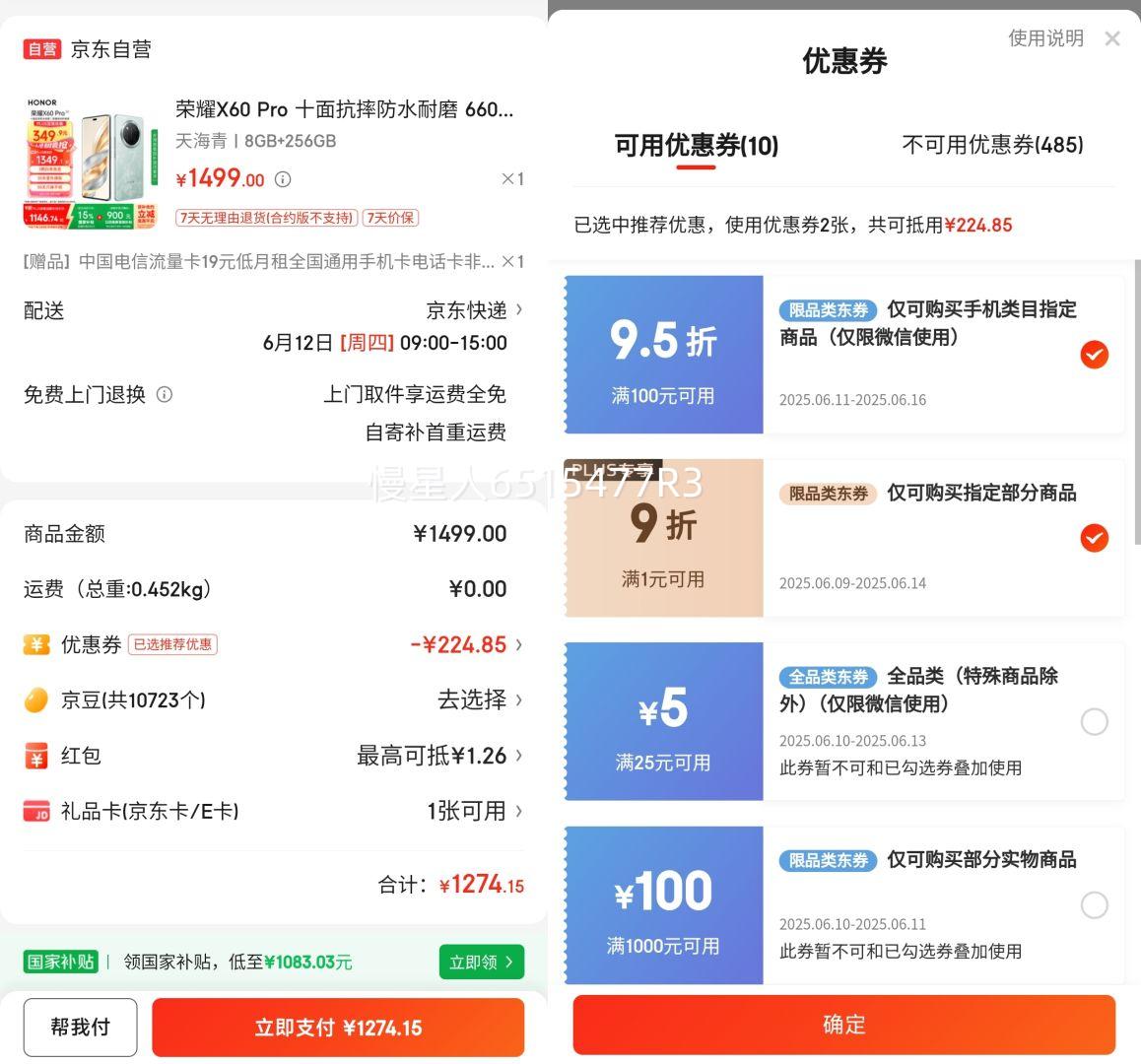Screen dimensions: 1141x1064
Task: Tap 立即支付 ¥1274.15 button
Action: coord(338,1028)
